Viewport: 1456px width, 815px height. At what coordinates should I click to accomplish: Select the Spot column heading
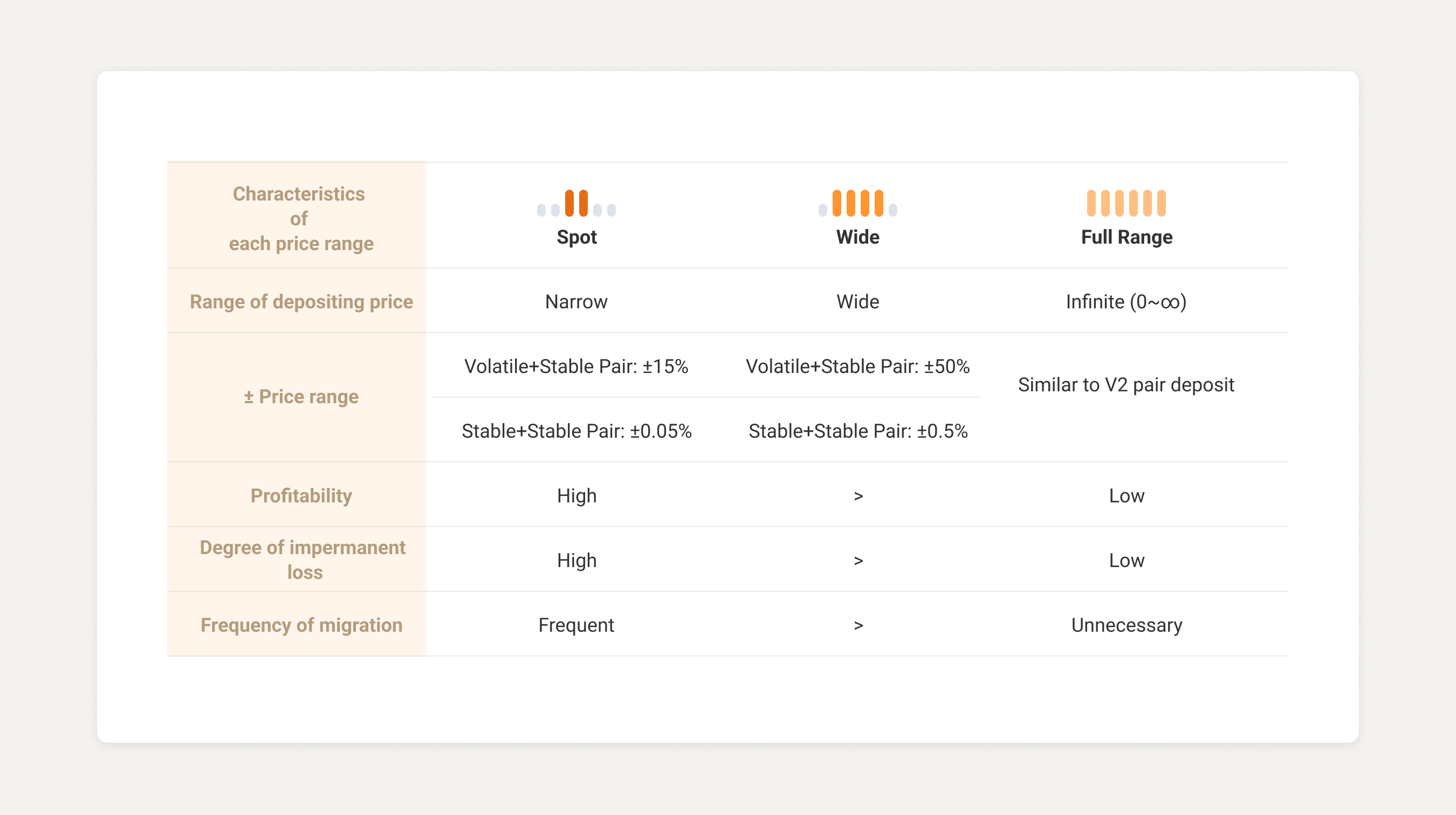tap(576, 237)
